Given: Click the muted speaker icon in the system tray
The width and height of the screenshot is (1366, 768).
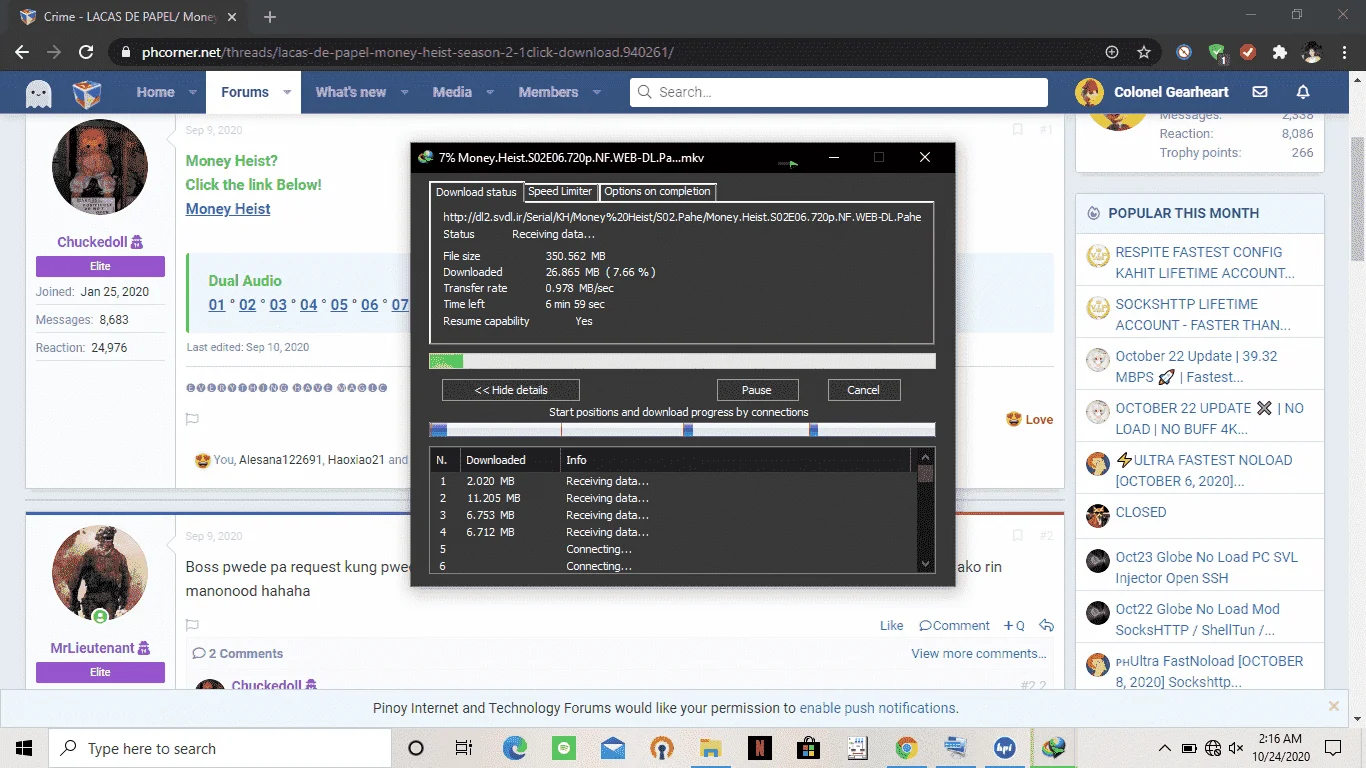Looking at the screenshot, I should pos(1236,748).
